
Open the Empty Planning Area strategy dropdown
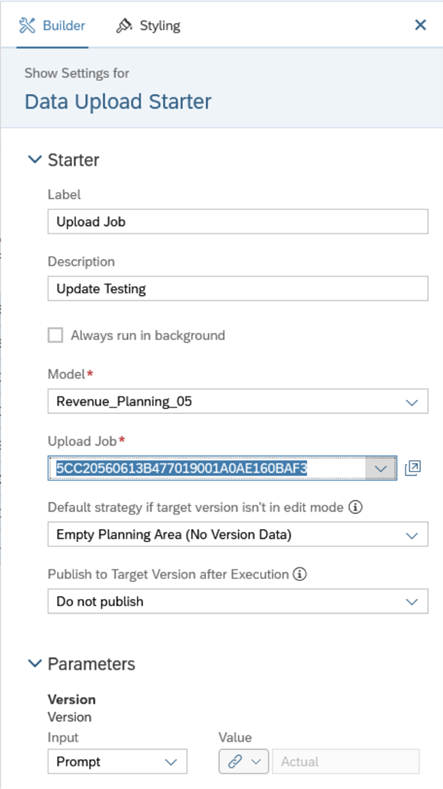coord(238,534)
